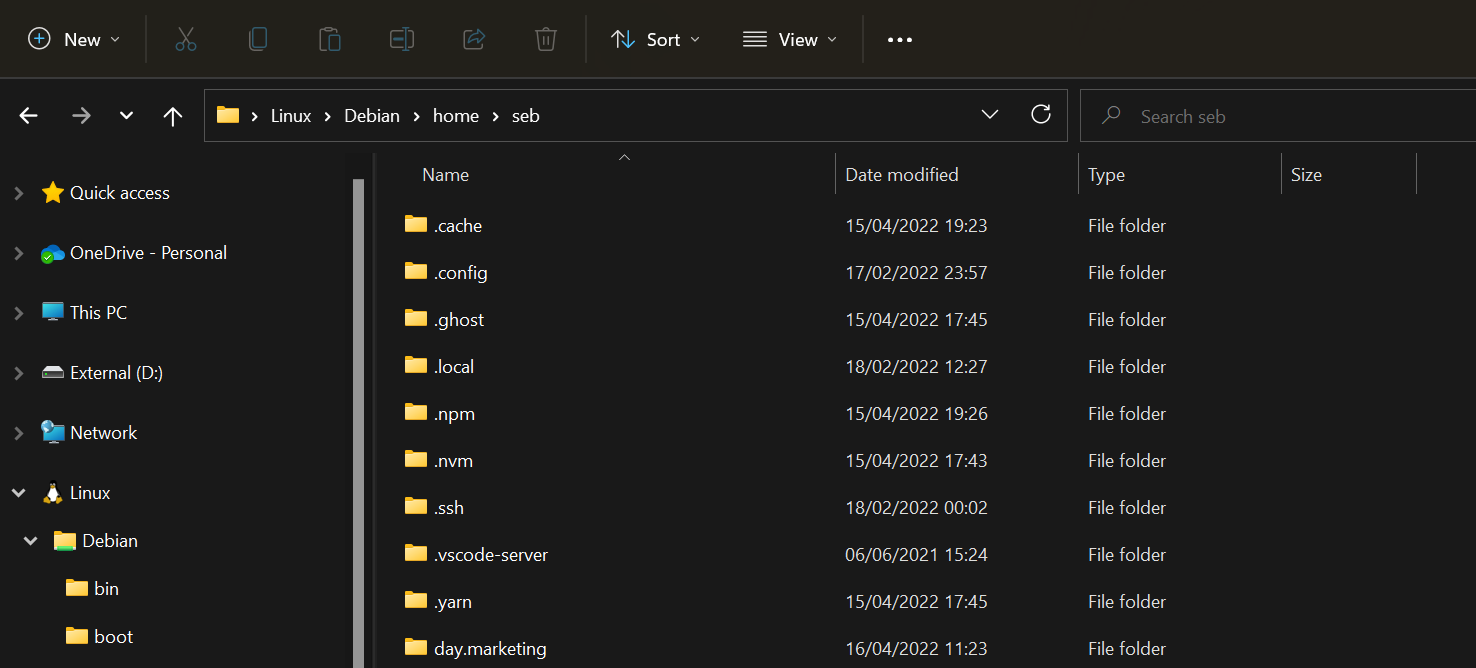Expand the This PC entry in sidebar

coord(18,312)
